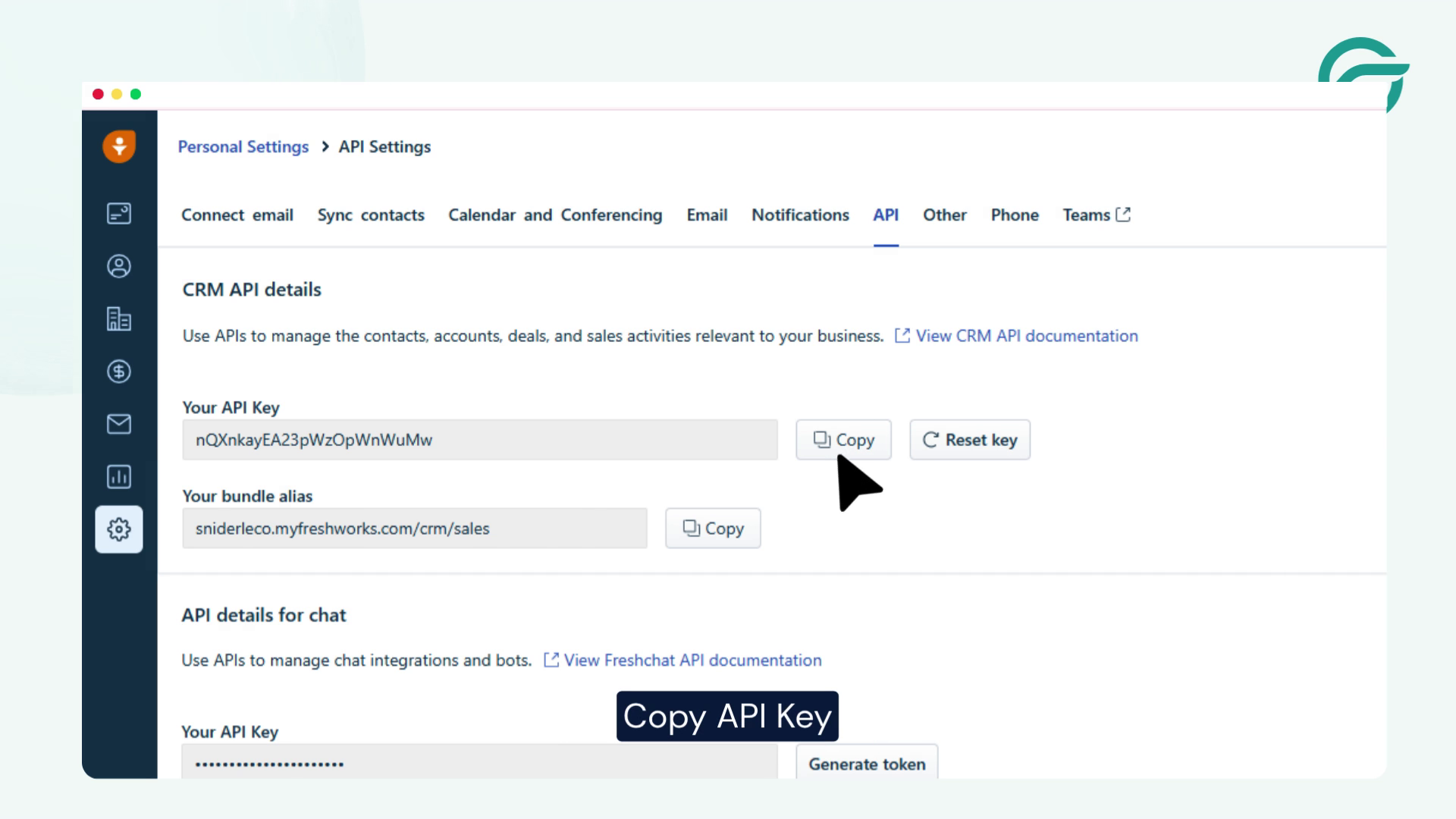The image size is (1456, 819).
Task: Open Reports chart icon in sidebar
Action: tap(119, 477)
